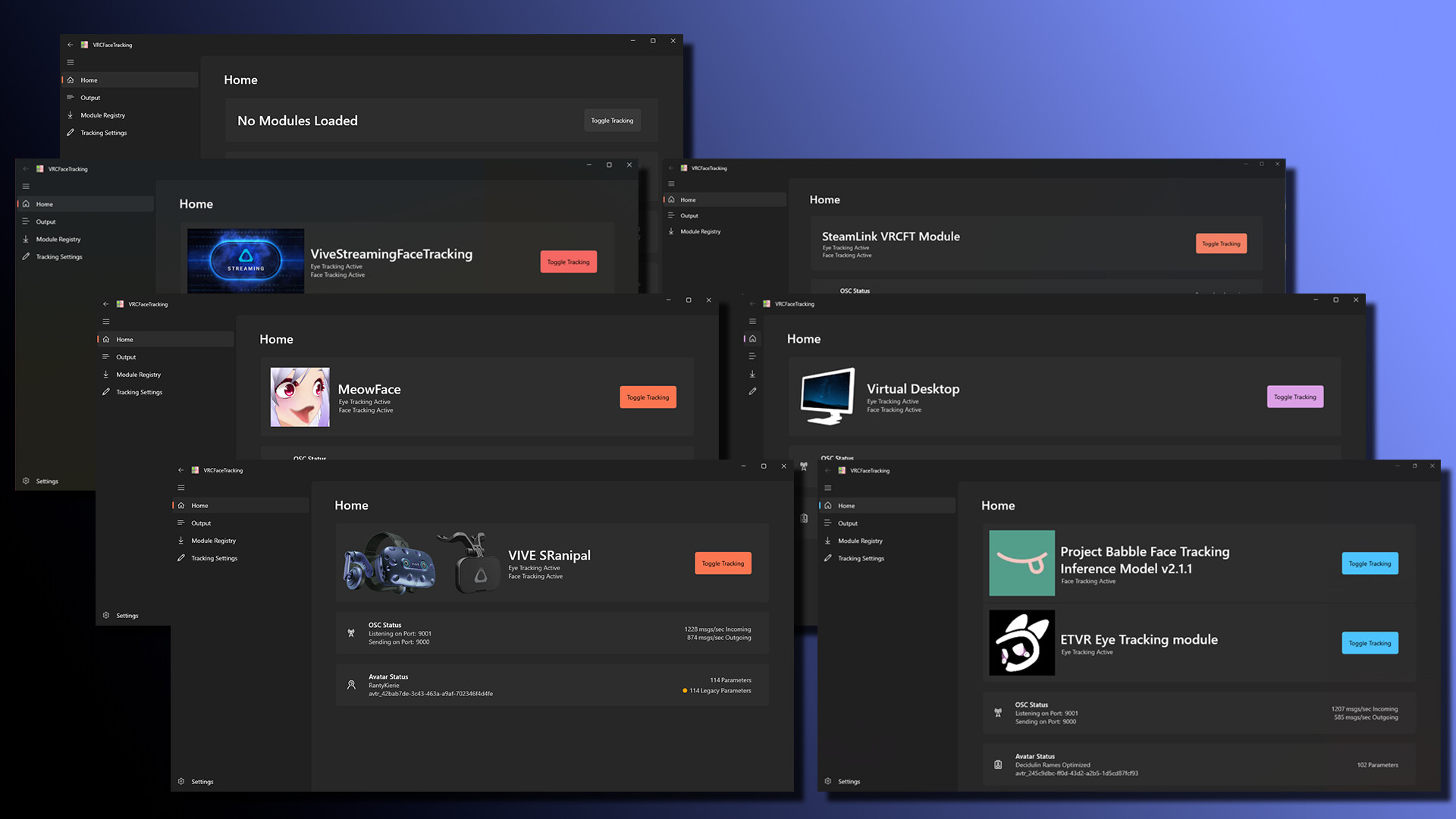Open Settings via the gear icon
Screen dimensions: 1456x819
(182, 781)
